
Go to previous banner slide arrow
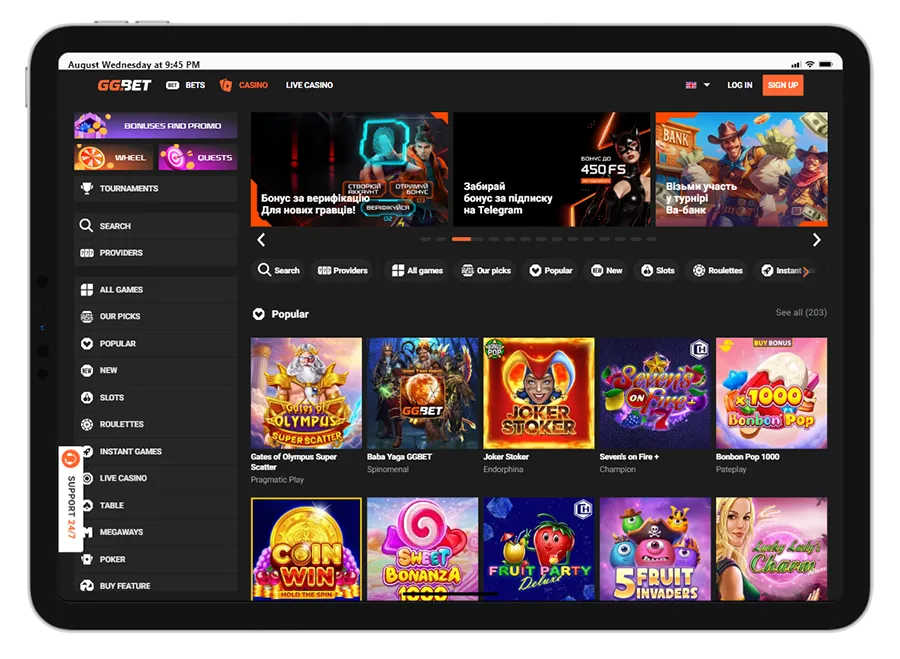click(261, 239)
